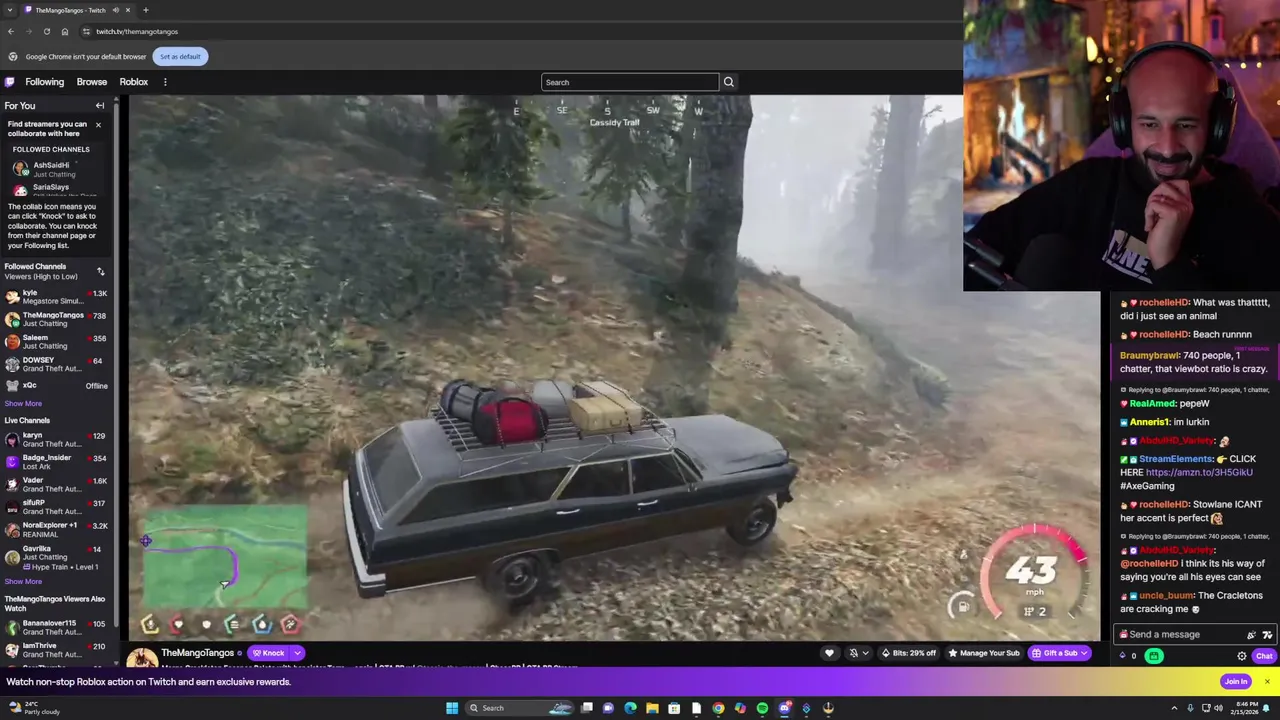This screenshot has height=720, width=1280.
Task: Close the collaborate tip card
Action: [x=98, y=125]
